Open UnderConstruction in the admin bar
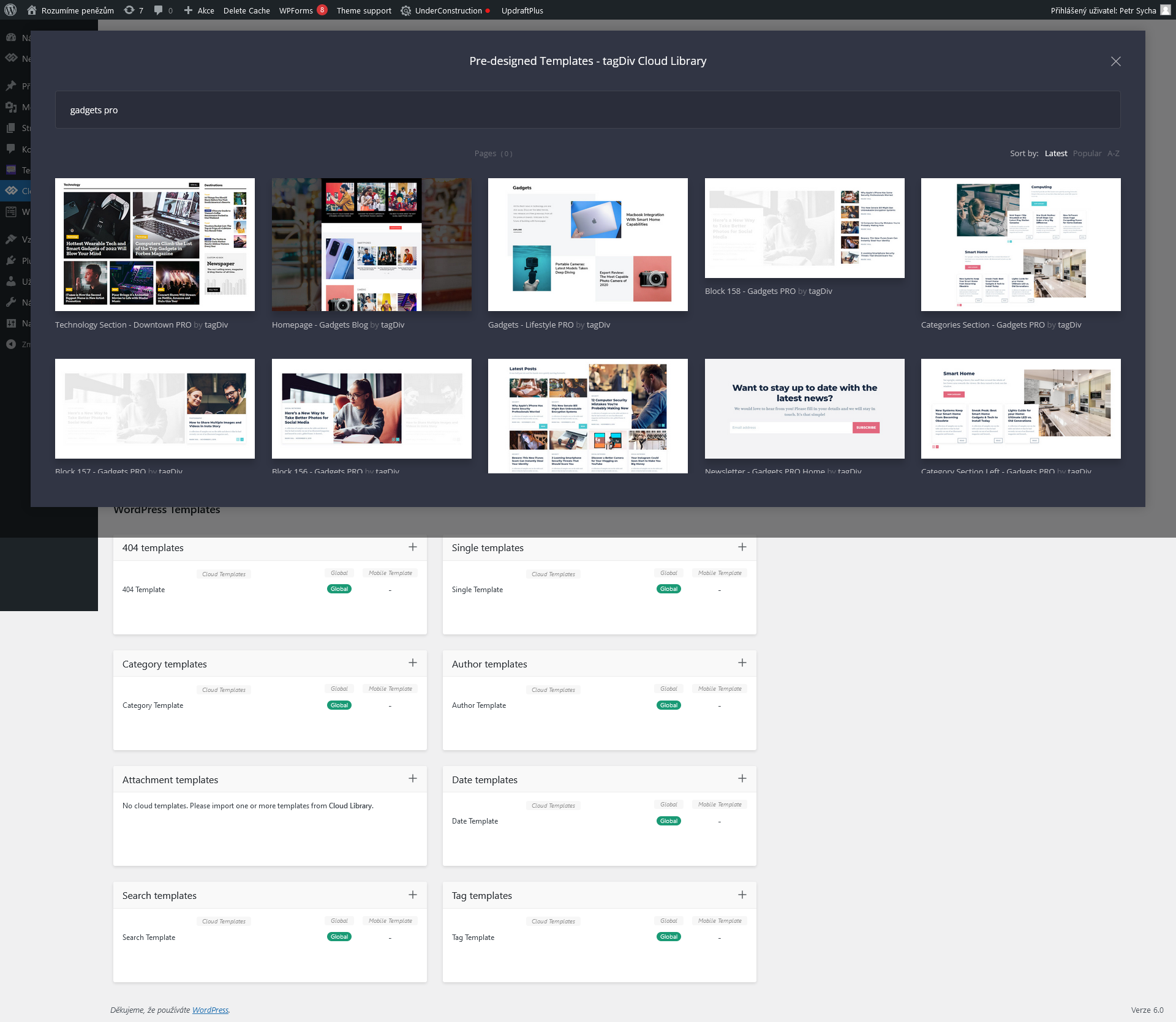Screen dimensions: 1176x1022 point(445,10)
